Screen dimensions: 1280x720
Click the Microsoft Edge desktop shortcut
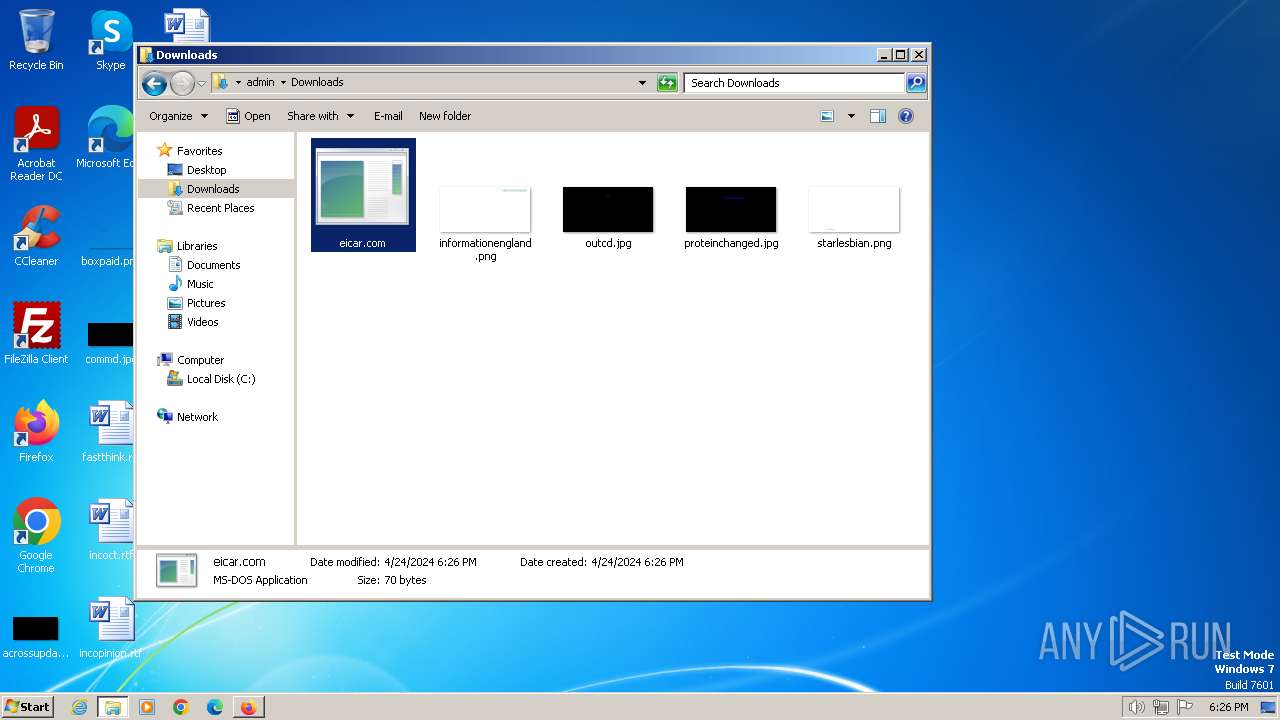coord(108,138)
